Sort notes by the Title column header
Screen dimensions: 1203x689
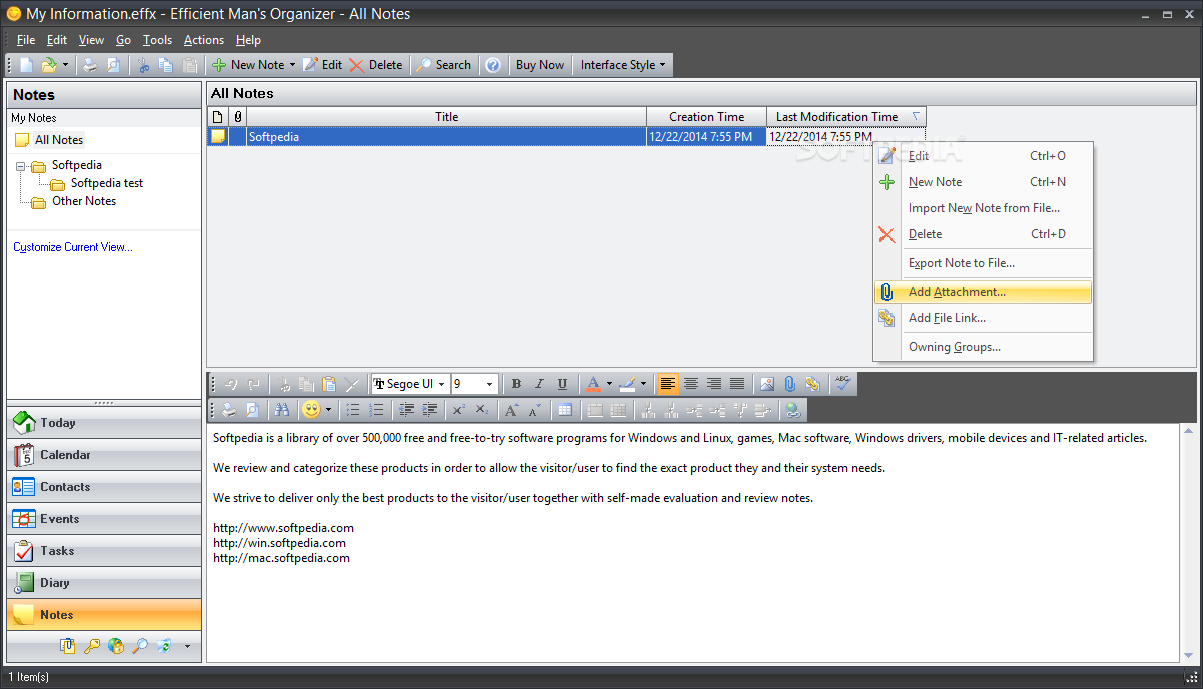point(447,117)
